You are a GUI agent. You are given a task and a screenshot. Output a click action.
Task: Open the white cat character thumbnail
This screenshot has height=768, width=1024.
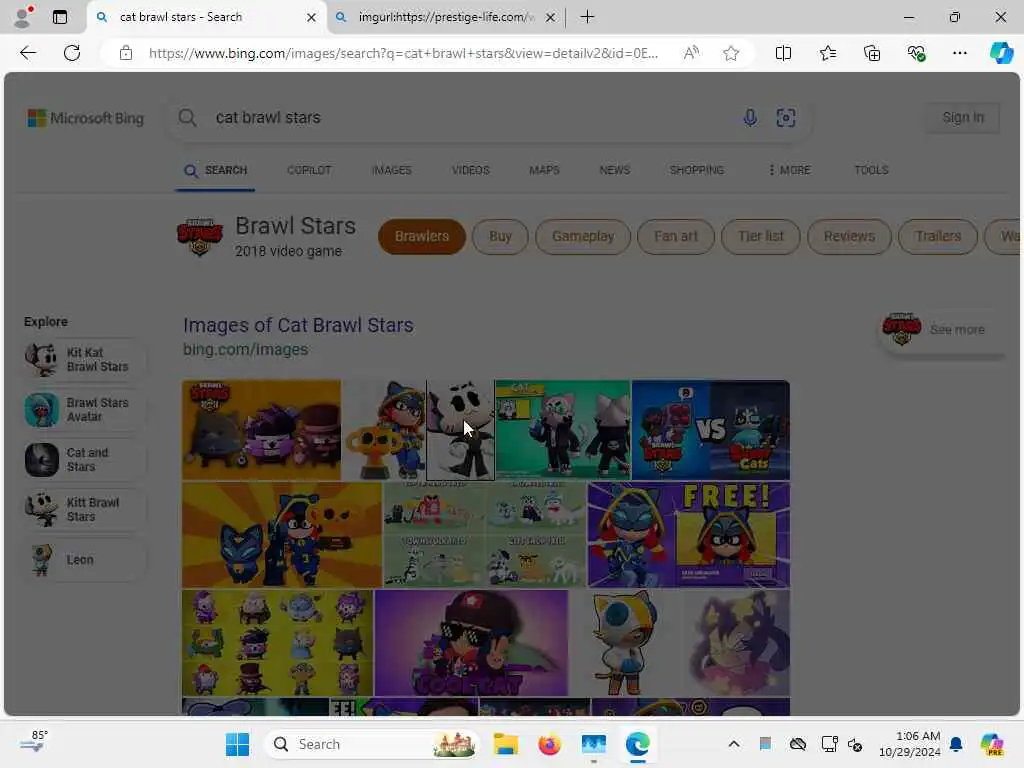pos(461,430)
